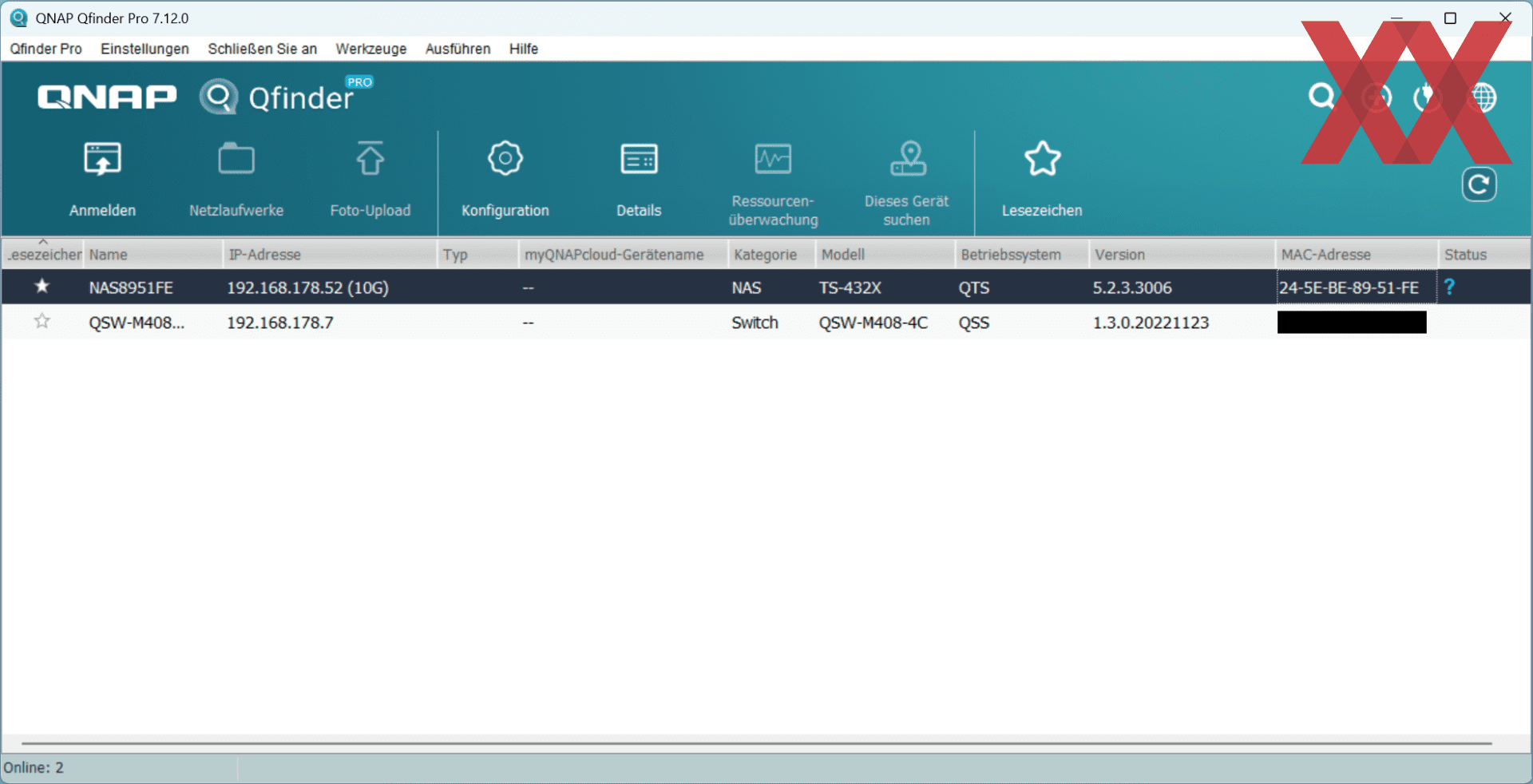Select device name NAS8951FE
Image resolution: width=1533 pixels, height=784 pixels.
131,287
